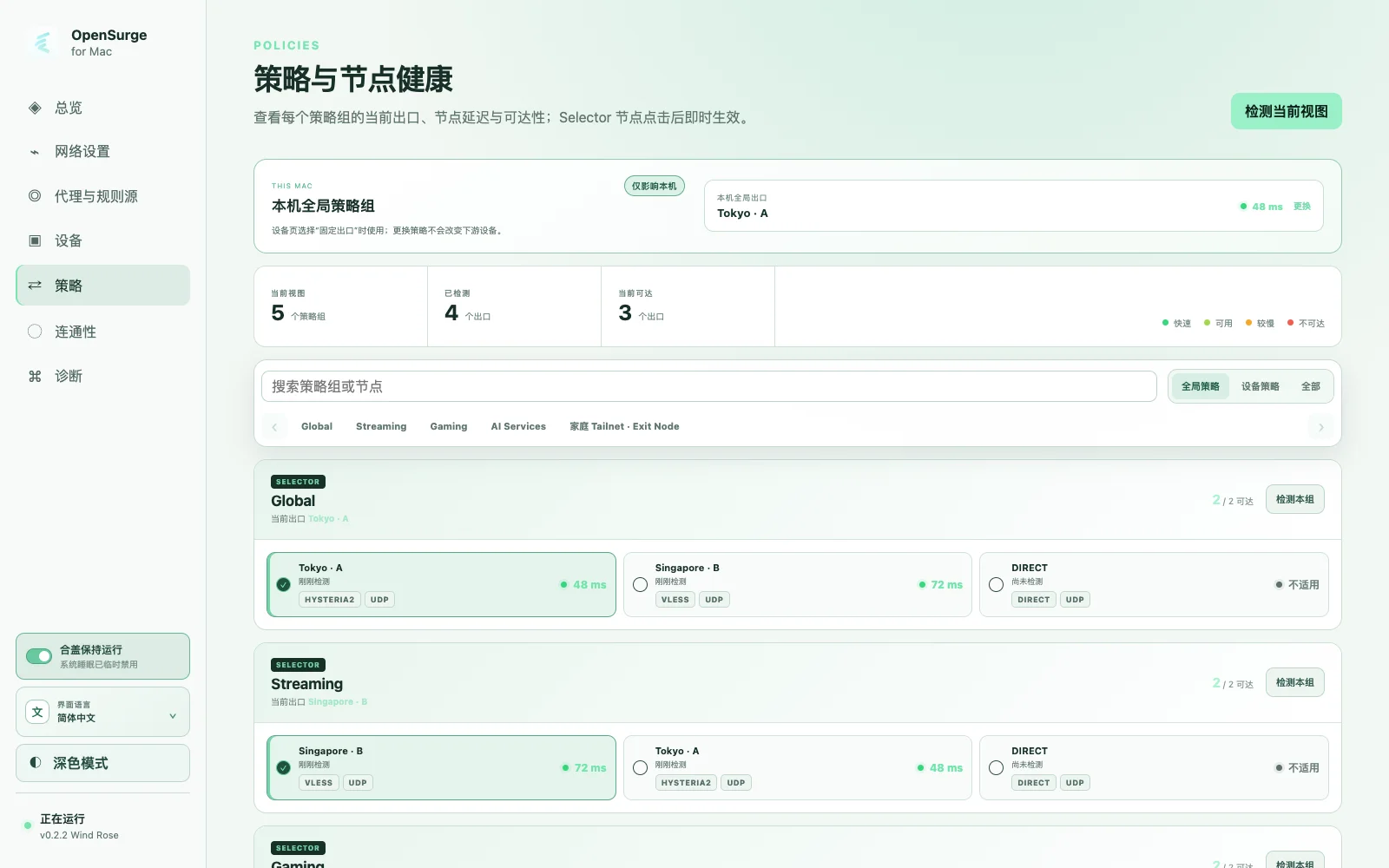Click the 深色模式 button
This screenshot has width=1389, height=868.
click(102, 763)
